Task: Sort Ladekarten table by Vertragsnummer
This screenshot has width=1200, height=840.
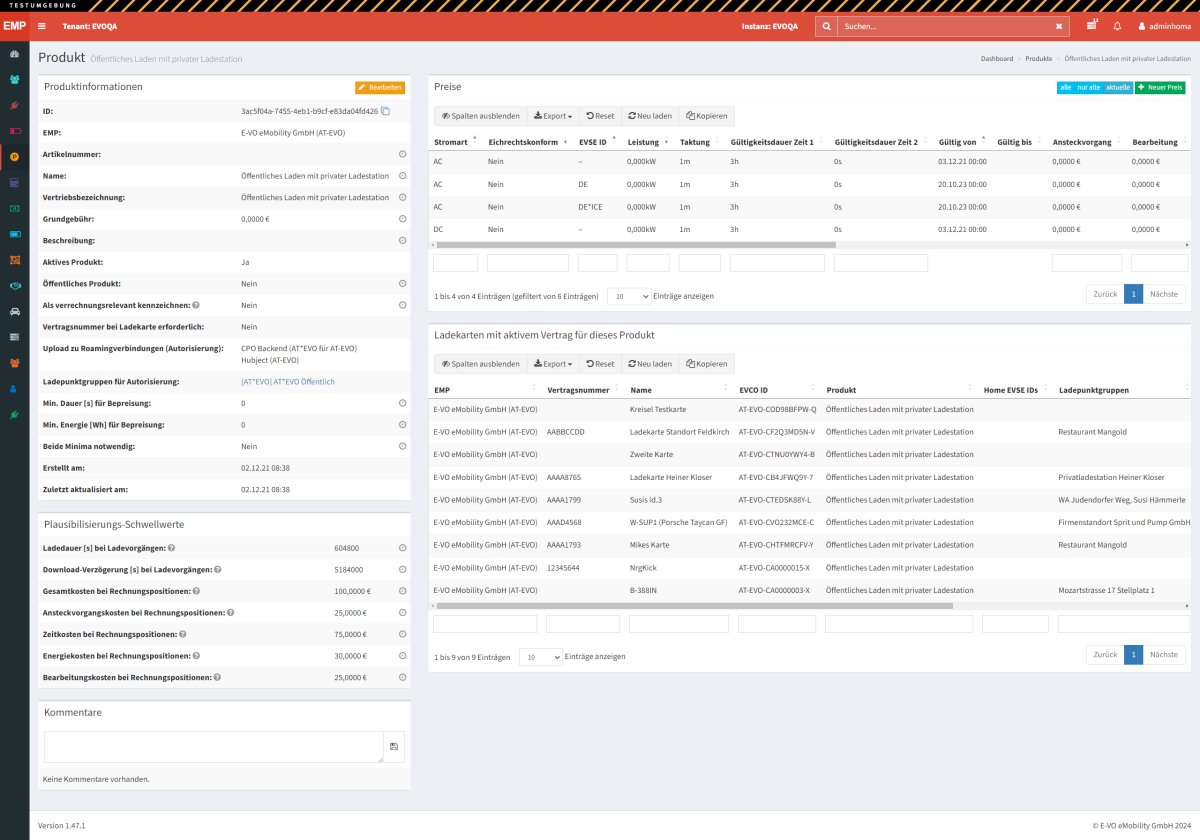Action: [584, 390]
